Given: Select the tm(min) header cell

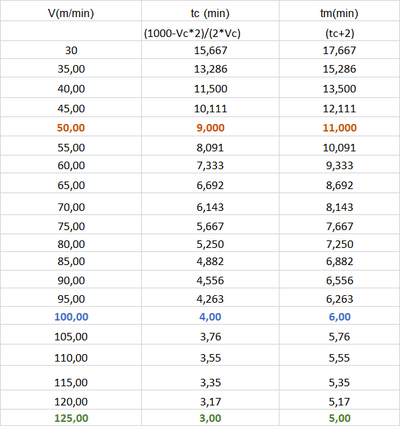Looking at the screenshot, I should pos(339,11).
